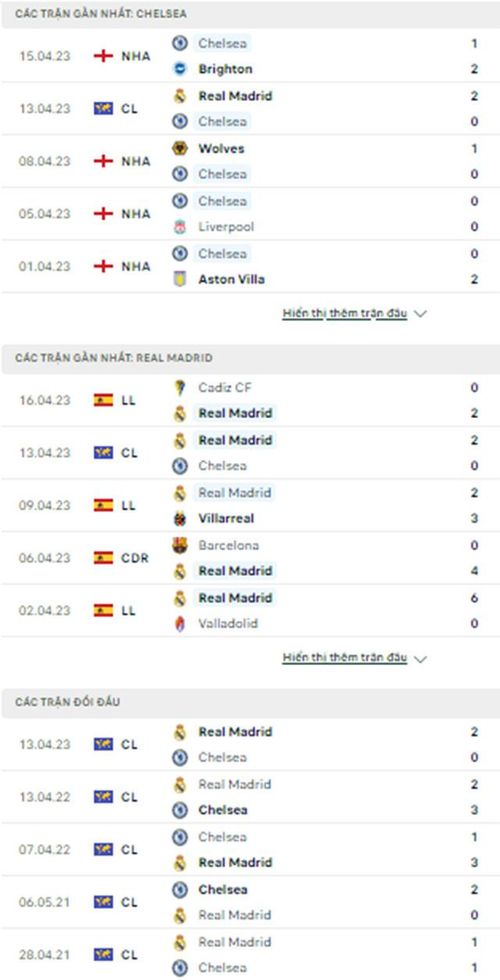500x980 pixels.
Task: Open the Real Madrid vs Villarreal match
Action: 250,506
